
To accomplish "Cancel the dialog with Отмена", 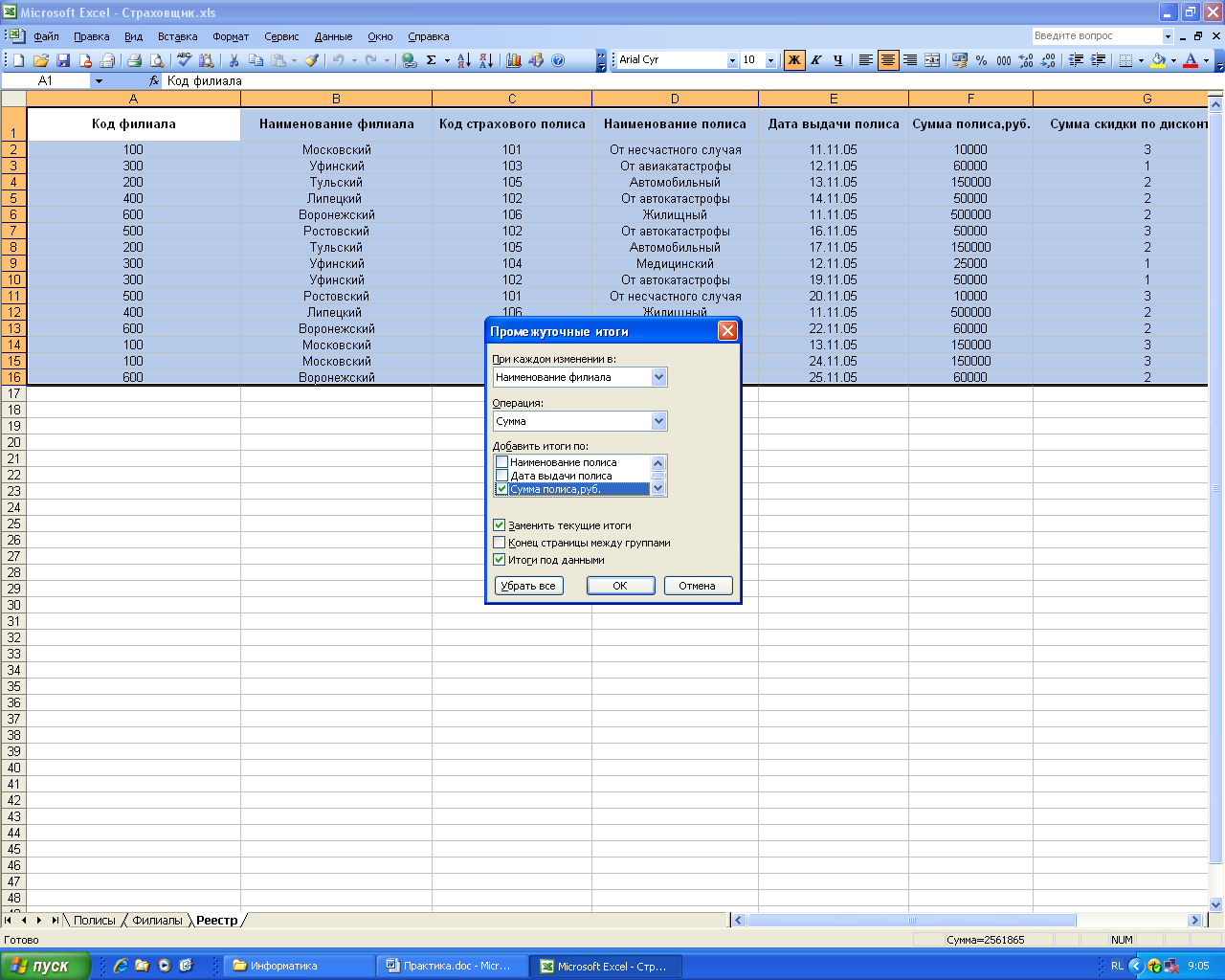I will click(698, 586).
